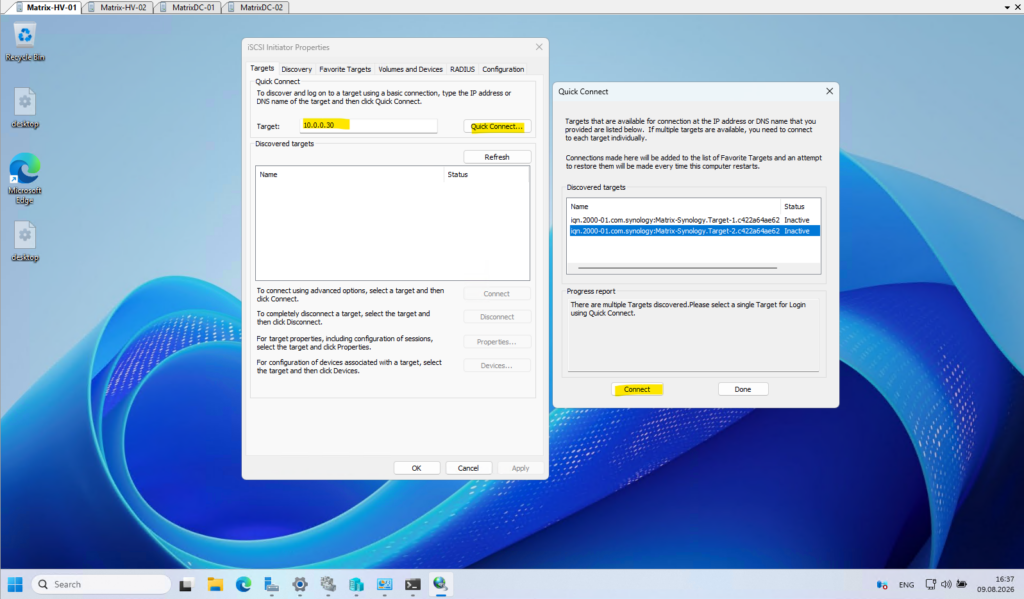The width and height of the screenshot is (1024, 599).
Task: Click the blue tray icon with red badge
Action: 882,585
